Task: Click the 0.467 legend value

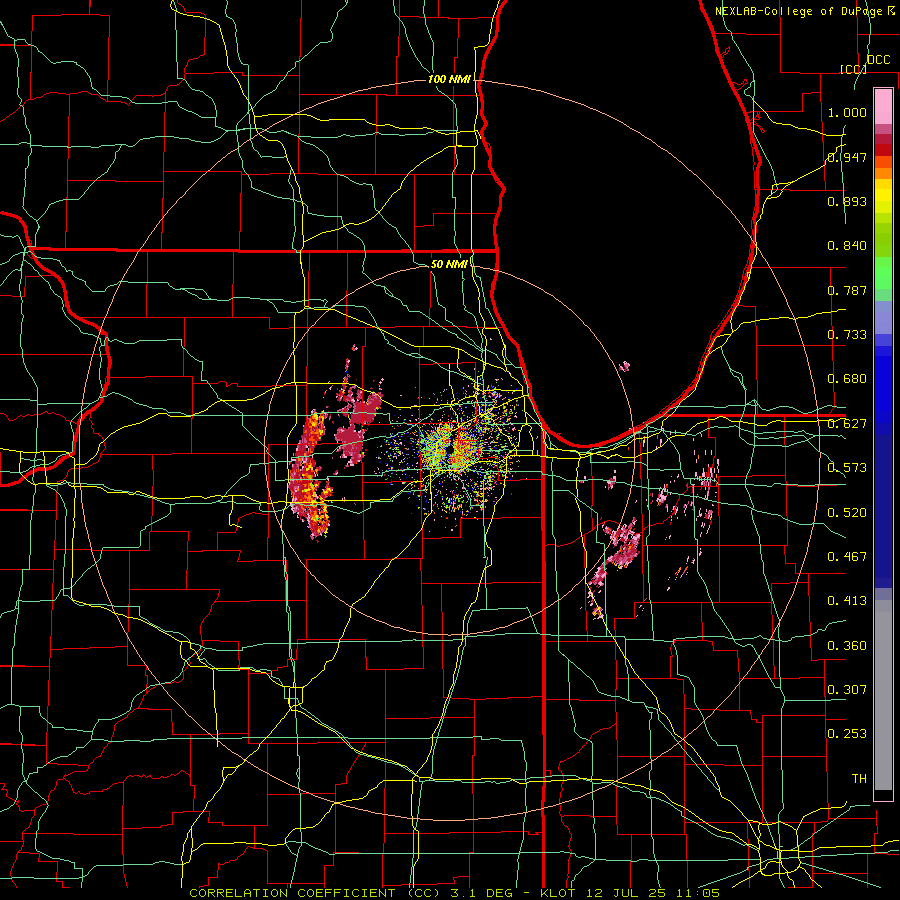Action: [x=847, y=557]
